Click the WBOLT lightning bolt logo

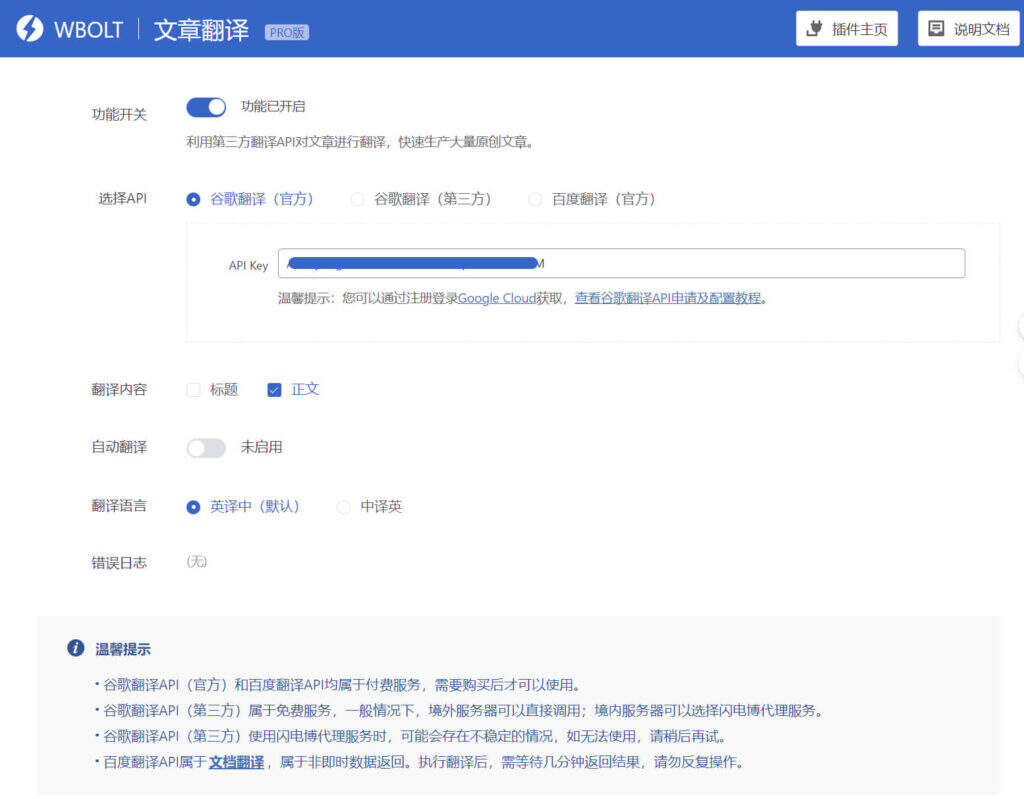tap(30, 29)
